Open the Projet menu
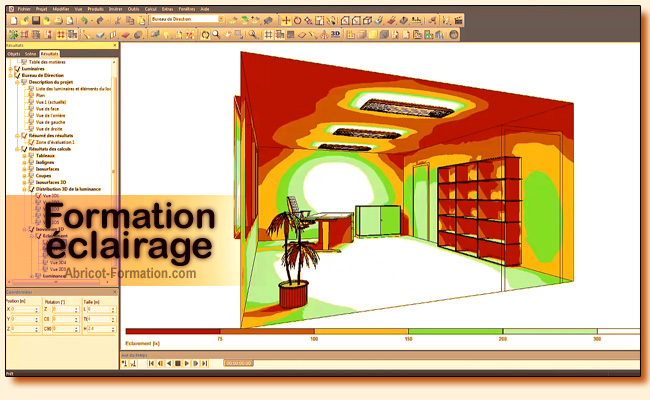This screenshot has height=400, width=650. coord(41,9)
